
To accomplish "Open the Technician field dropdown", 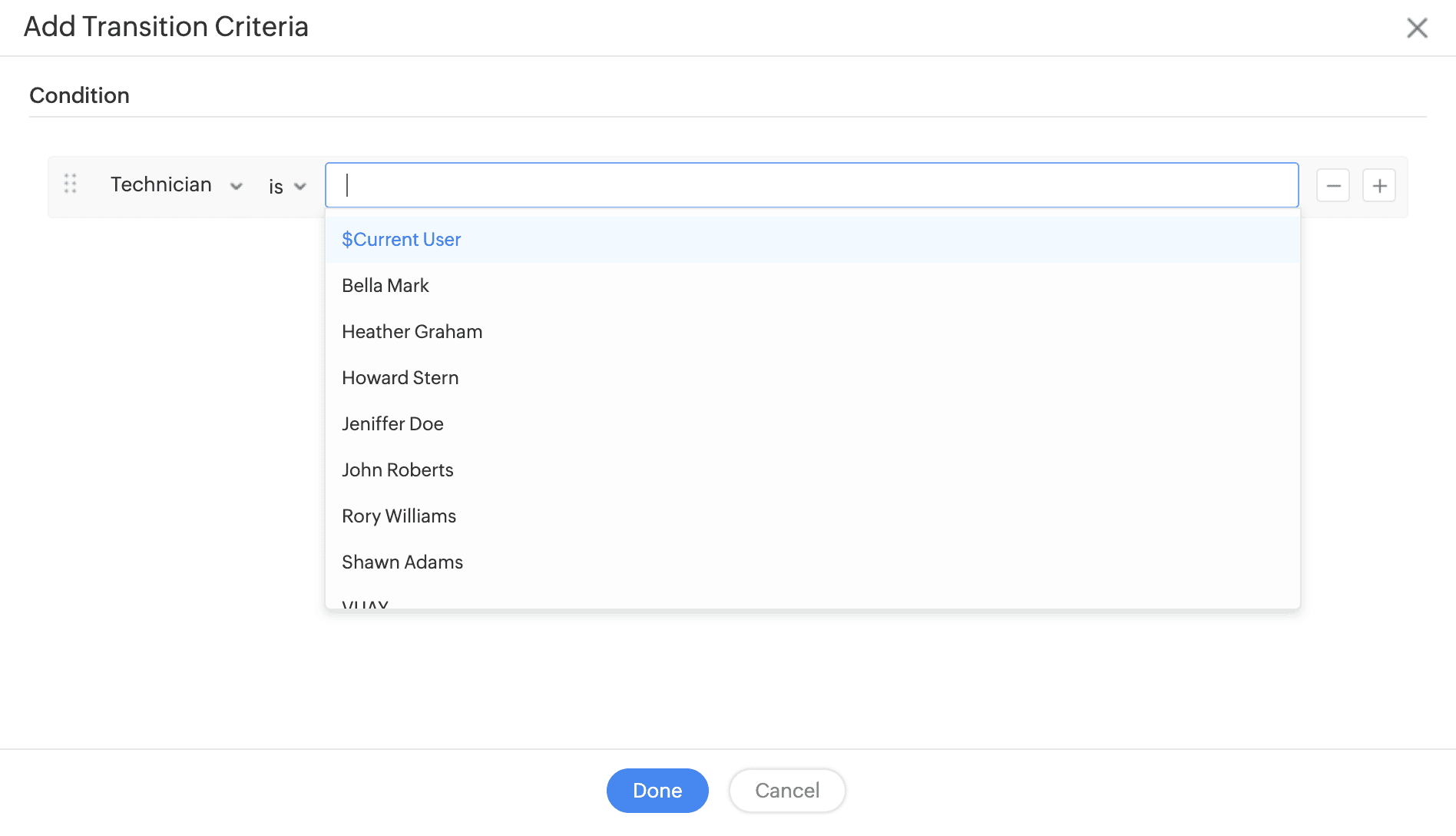I will (237, 186).
